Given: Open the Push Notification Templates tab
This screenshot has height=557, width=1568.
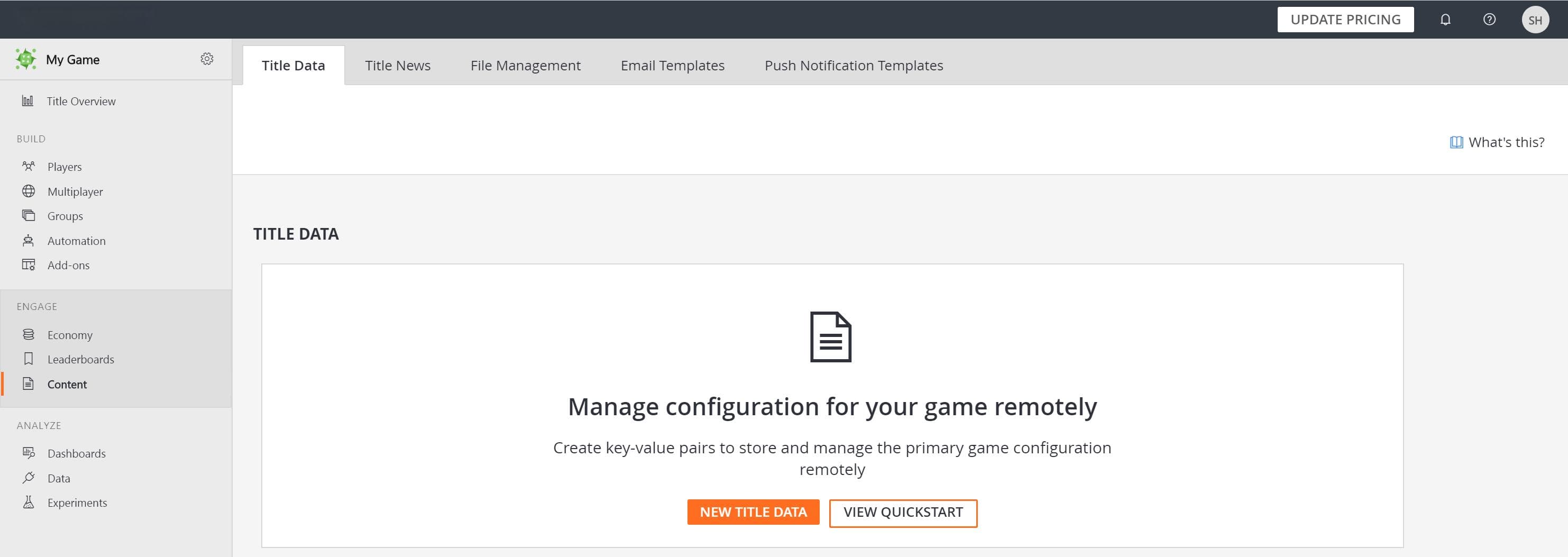Looking at the screenshot, I should coord(854,65).
